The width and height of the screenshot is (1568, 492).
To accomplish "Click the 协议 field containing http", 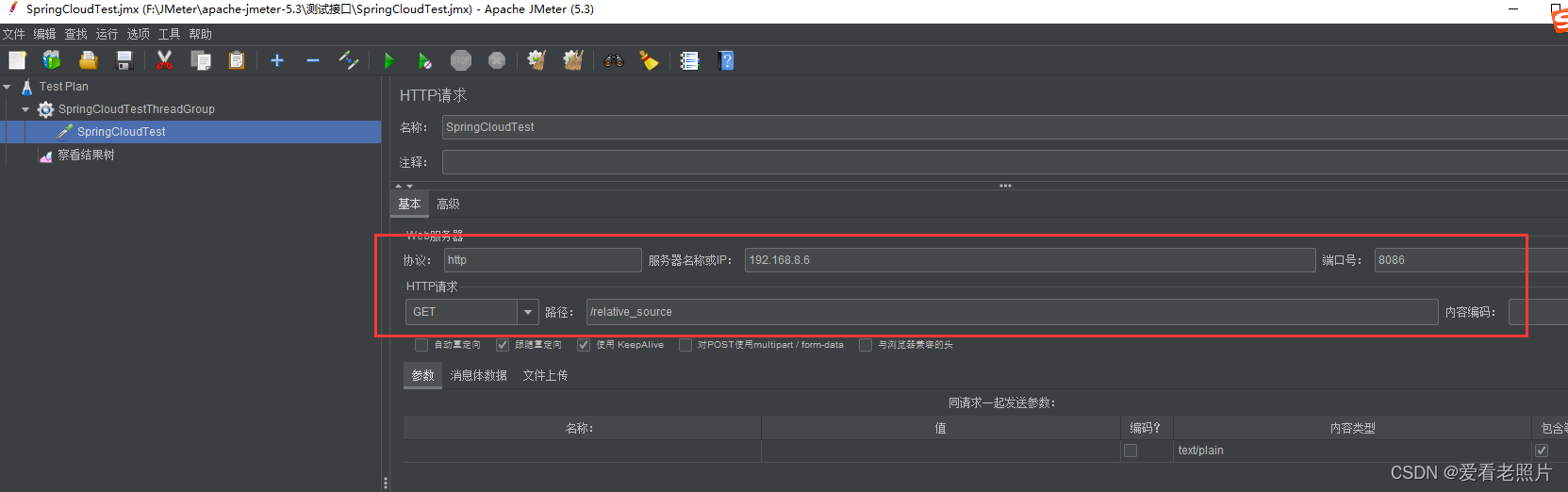I will [x=543, y=260].
